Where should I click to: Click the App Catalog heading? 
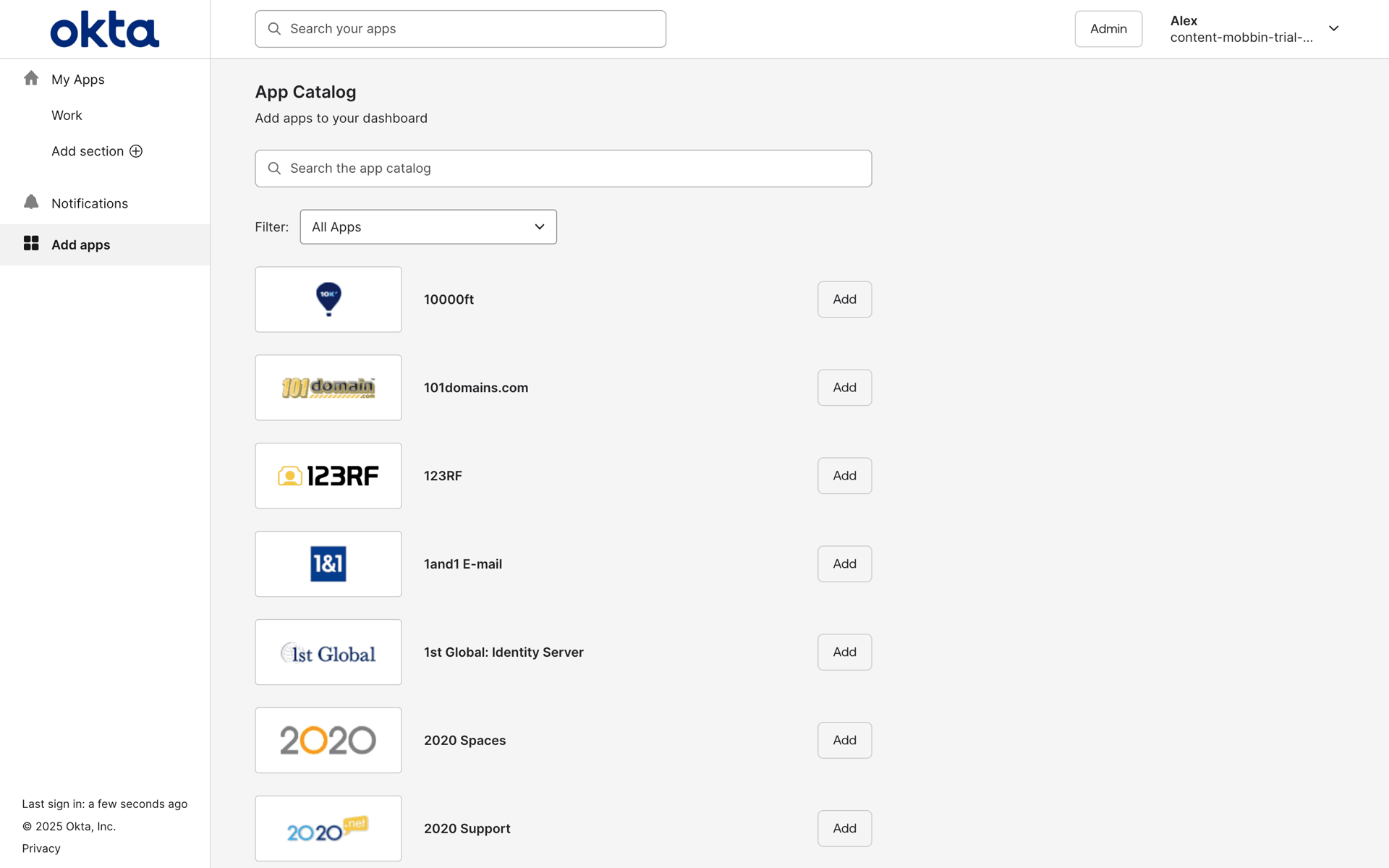tap(305, 92)
